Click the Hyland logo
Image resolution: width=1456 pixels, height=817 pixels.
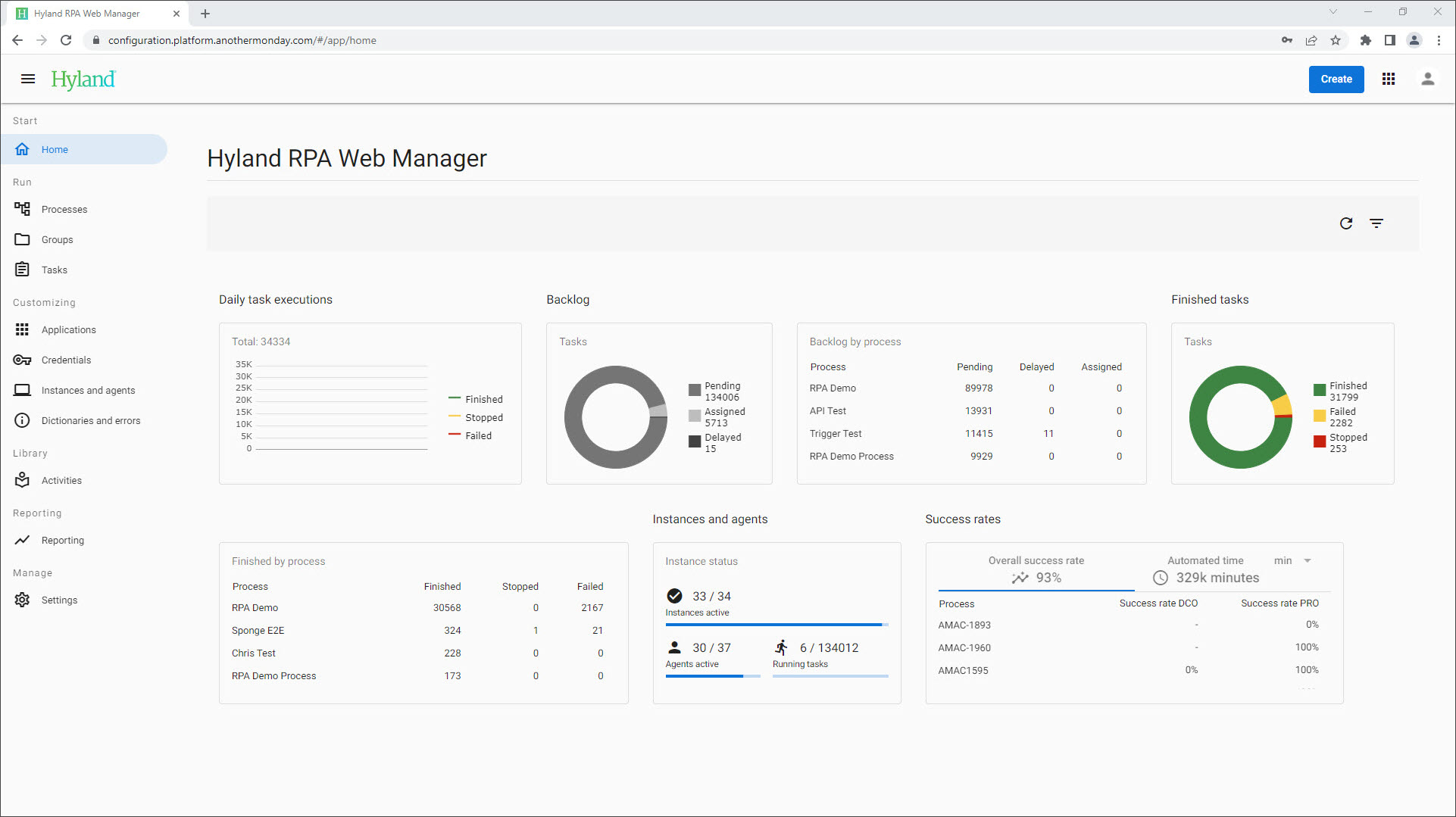pos(83,79)
